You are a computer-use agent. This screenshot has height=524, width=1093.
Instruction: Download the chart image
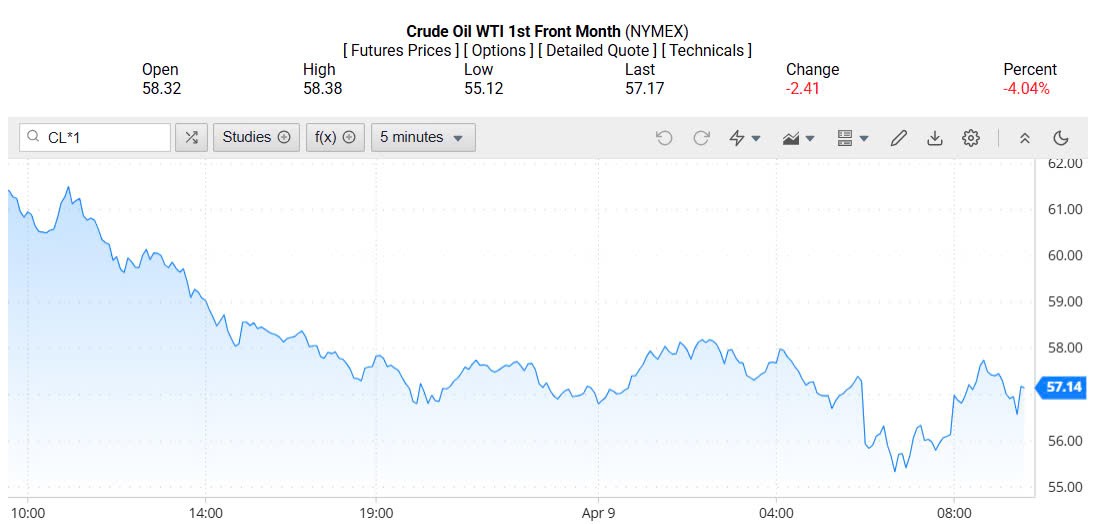pyautogui.click(x=934, y=138)
